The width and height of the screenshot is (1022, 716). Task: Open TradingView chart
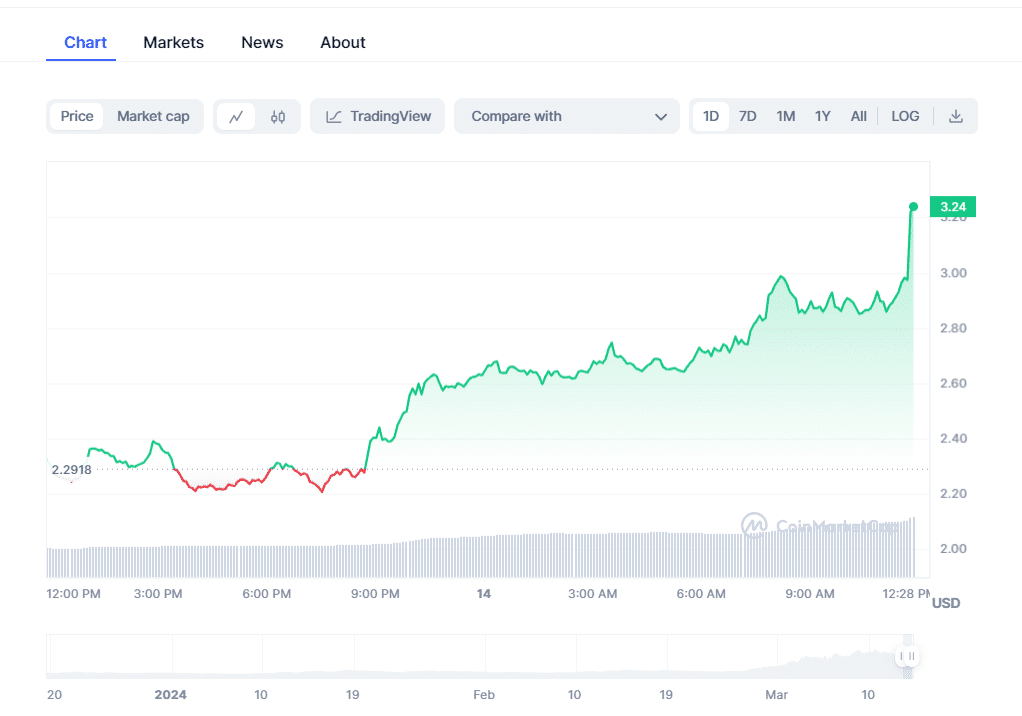[378, 116]
